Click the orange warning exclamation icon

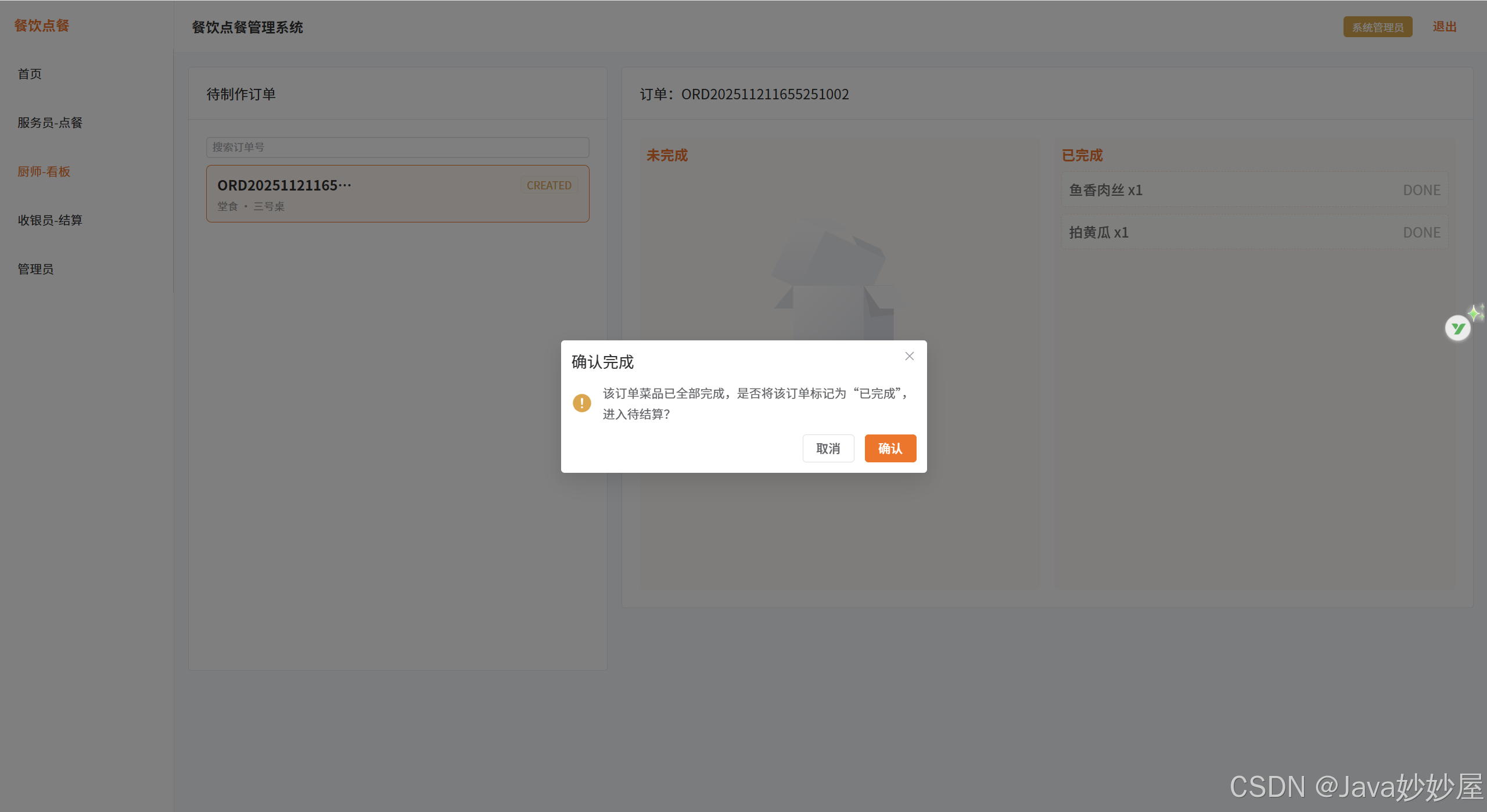coord(581,403)
